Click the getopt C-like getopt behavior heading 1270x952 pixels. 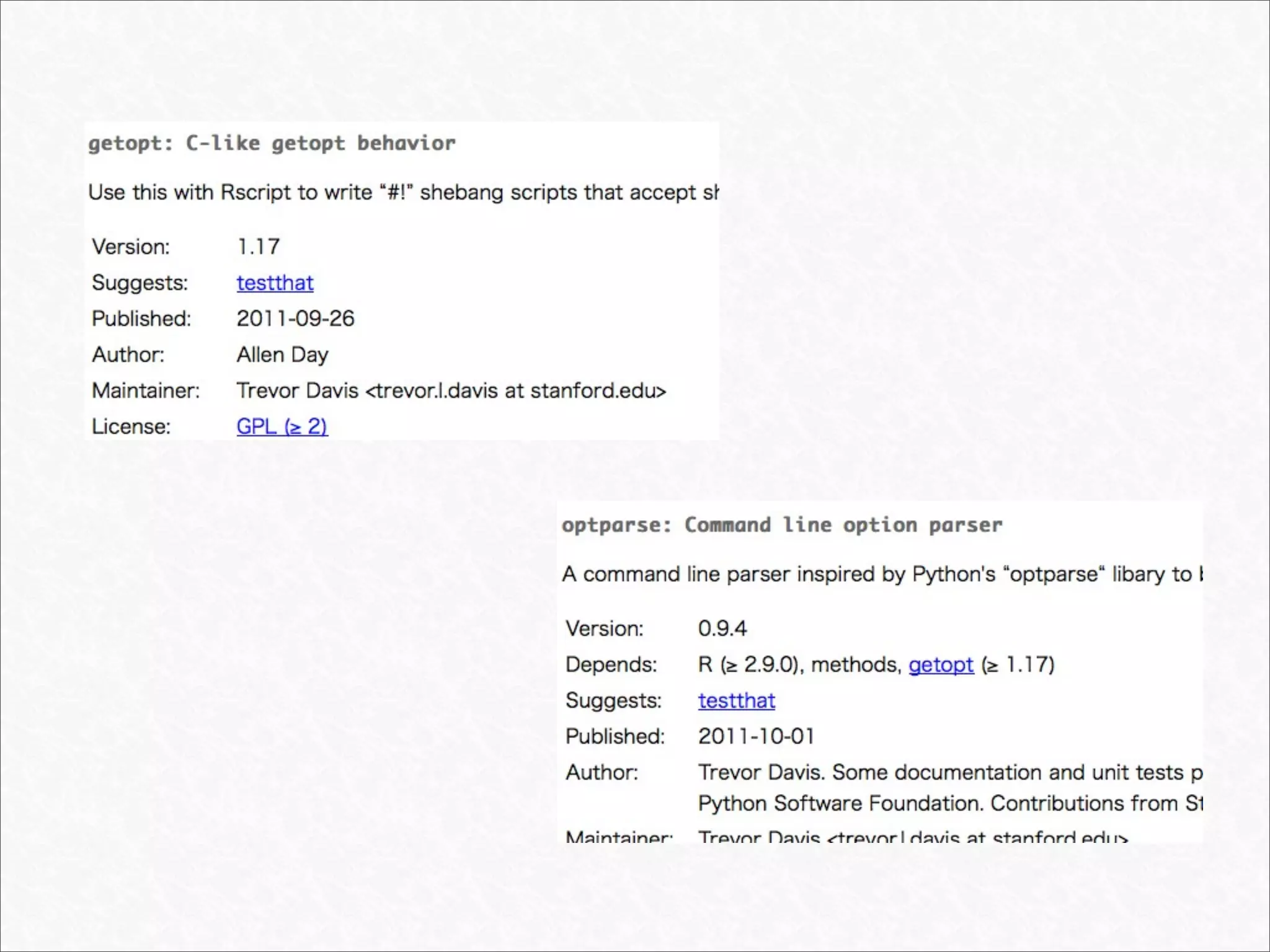click(272, 143)
